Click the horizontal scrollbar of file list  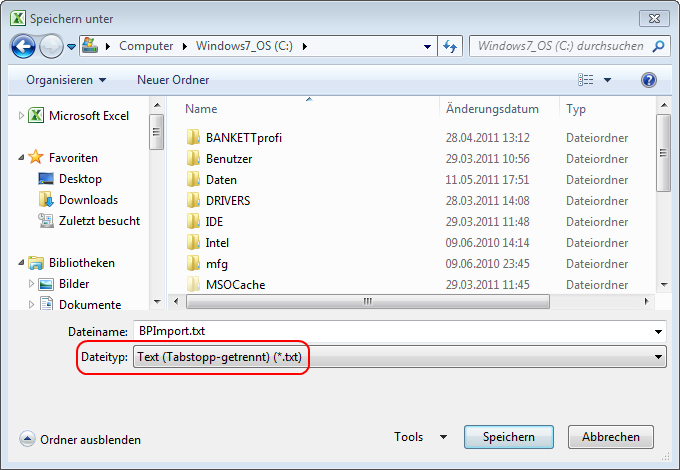tap(368, 301)
